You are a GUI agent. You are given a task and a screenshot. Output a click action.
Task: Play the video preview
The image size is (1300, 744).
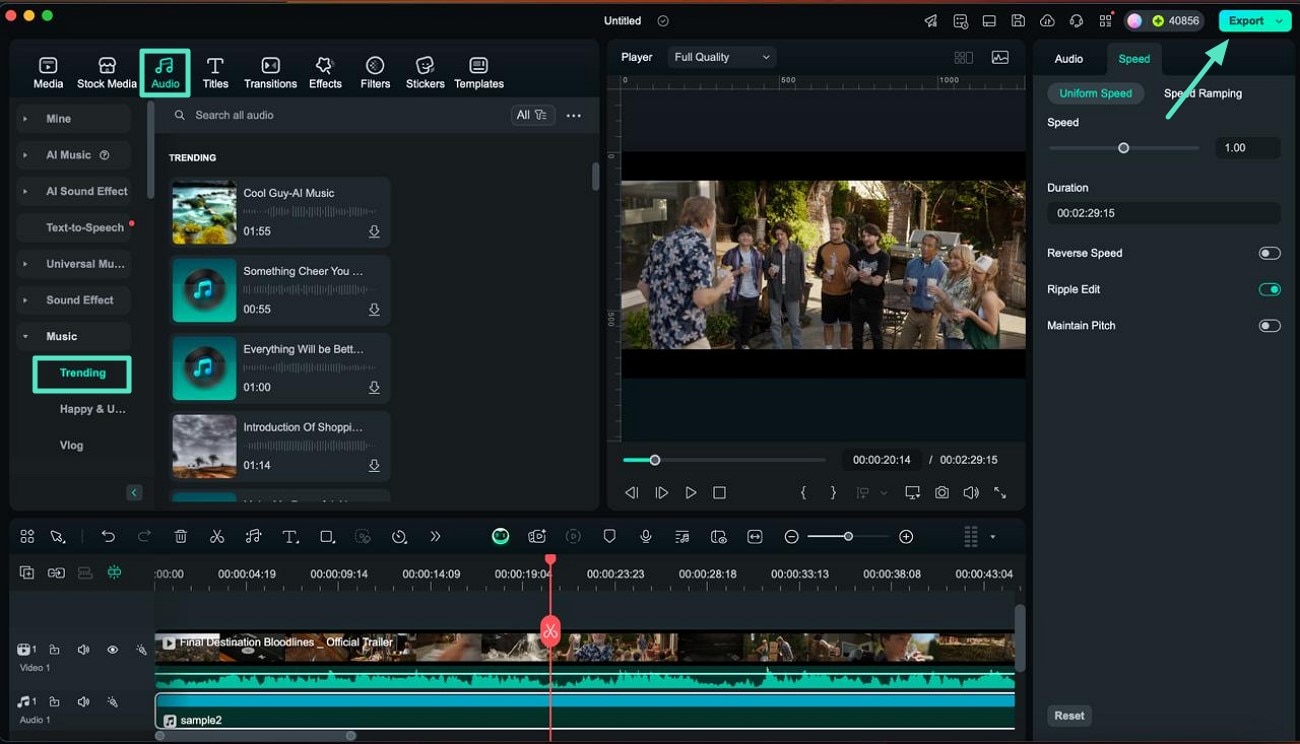[x=690, y=493]
